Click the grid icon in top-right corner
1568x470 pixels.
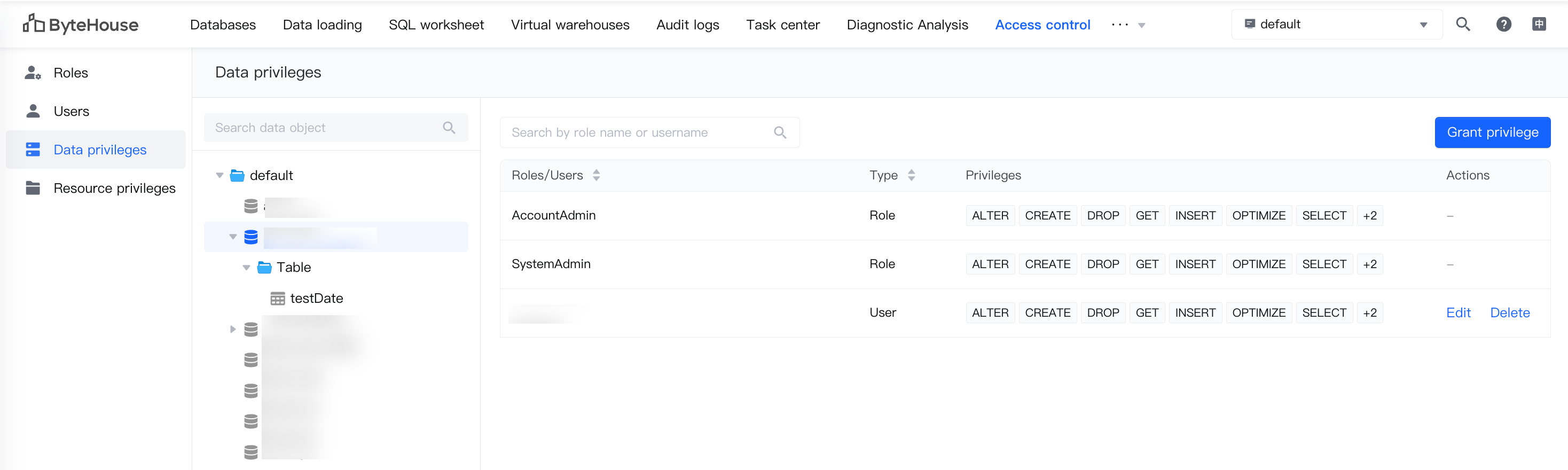pos(1539,25)
